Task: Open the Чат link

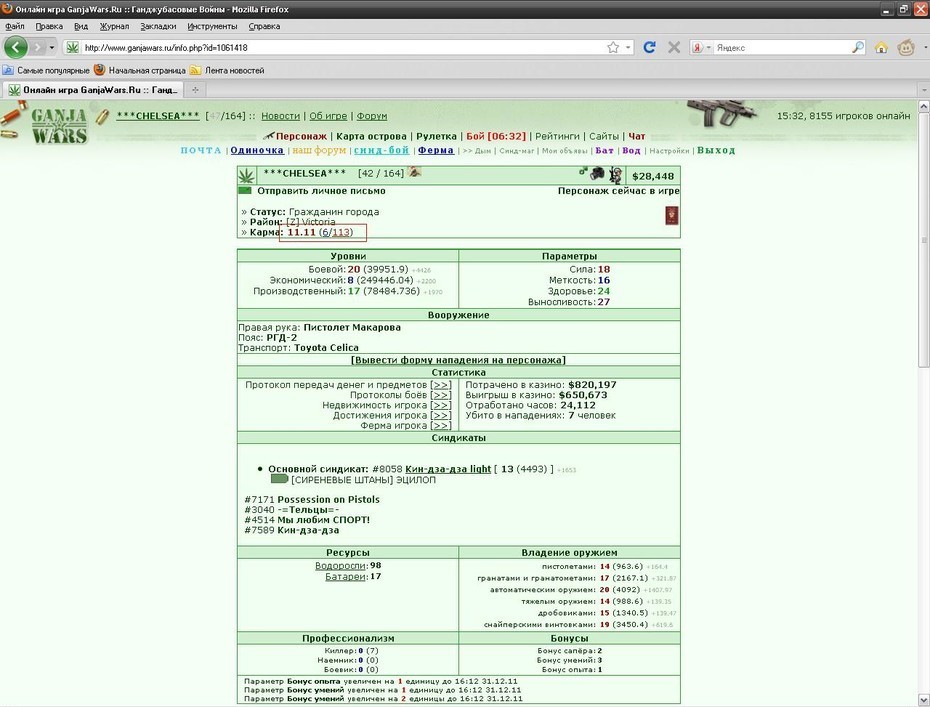Action: (636, 136)
